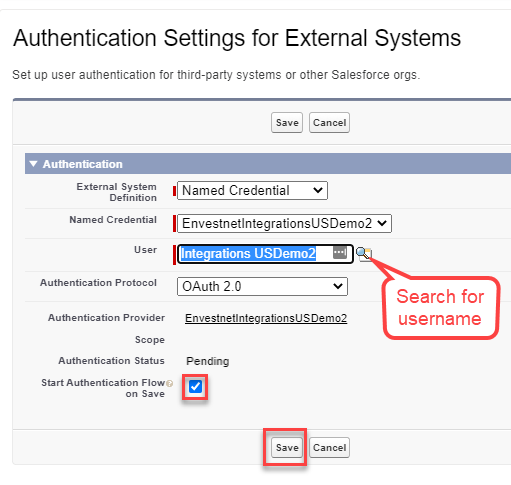Collapse the Authentication section triangle
The width and height of the screenshot is (511, 485).
coord(33,164)
